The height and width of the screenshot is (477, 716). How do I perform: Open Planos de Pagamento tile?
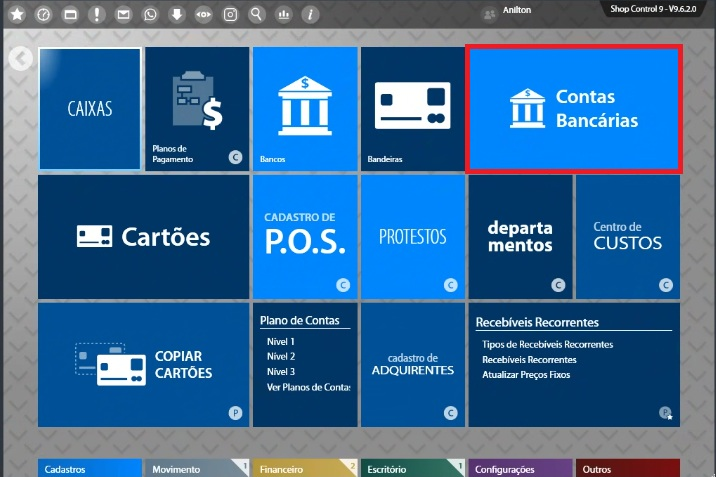(197, 109)
